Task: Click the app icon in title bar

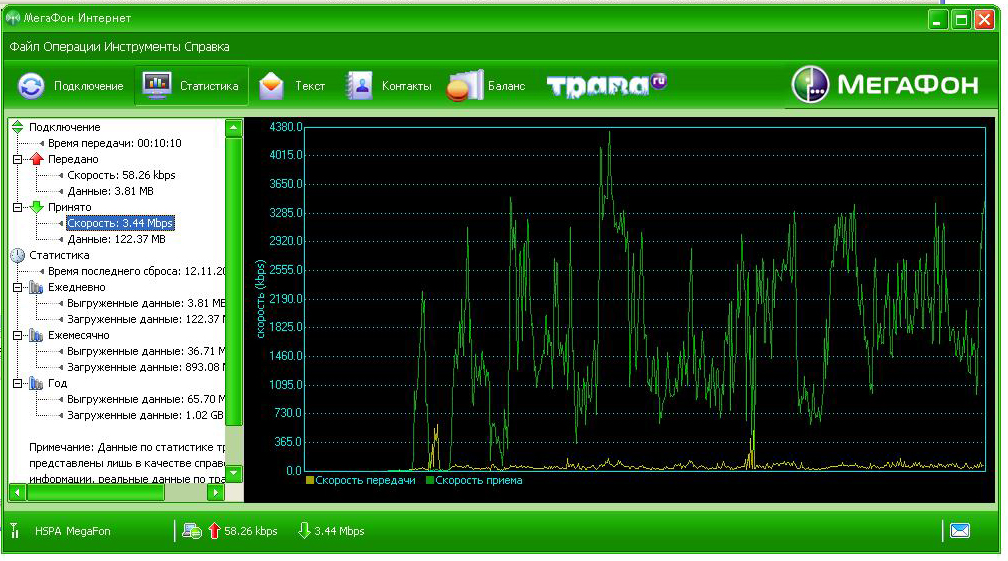Action: click(12, 18)
